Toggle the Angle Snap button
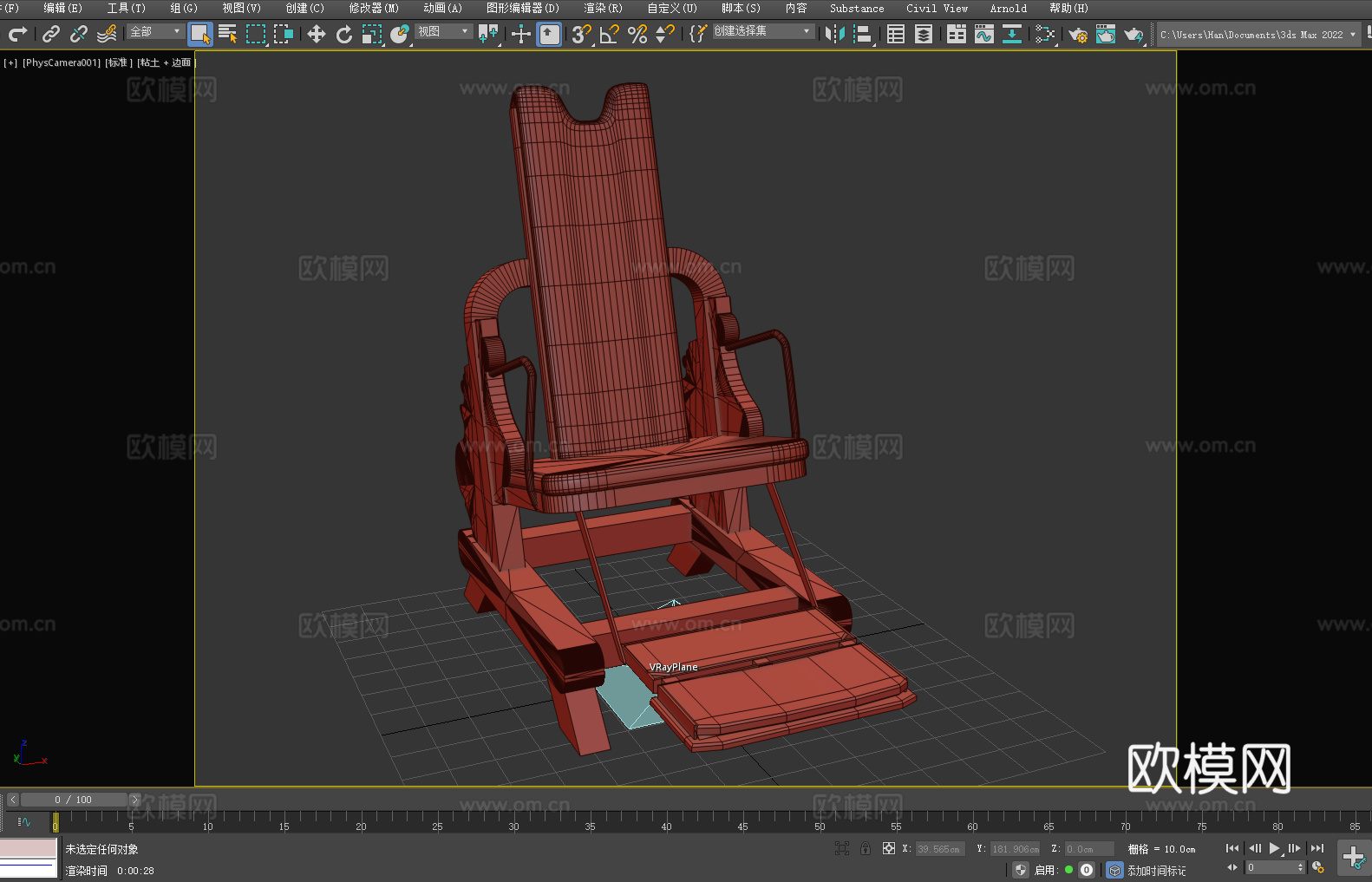The height and width of the screenshot is (882, 1372). coord(610,35)
